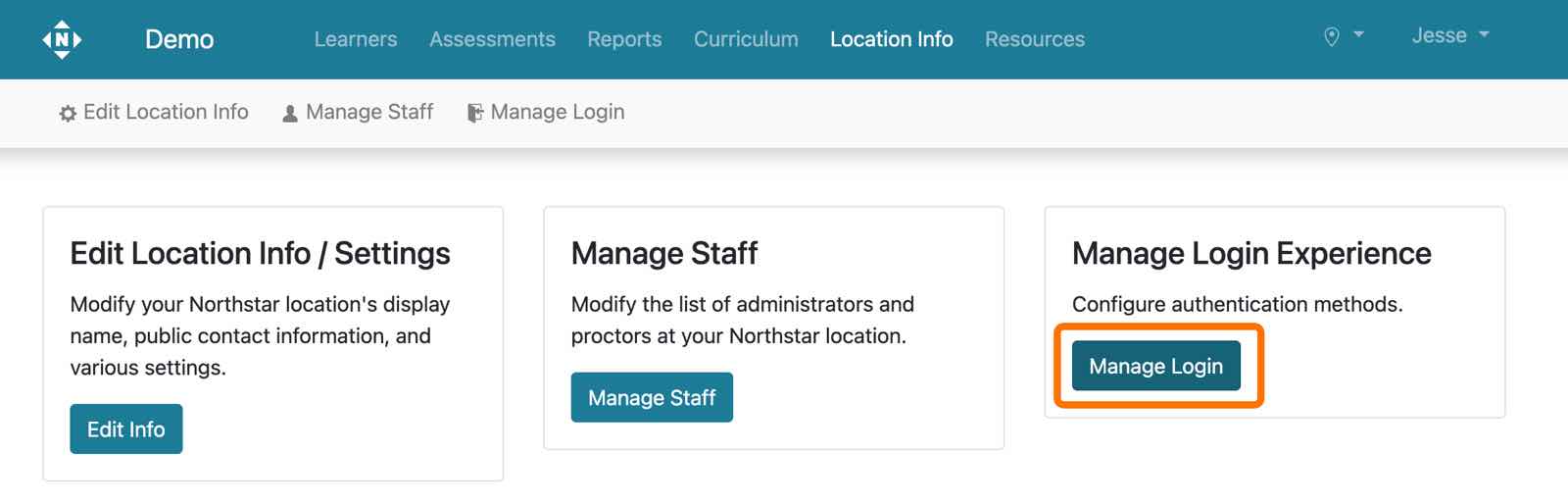Go to Assessments in the top navigation

pyautogui.click(x=492, y=39)
